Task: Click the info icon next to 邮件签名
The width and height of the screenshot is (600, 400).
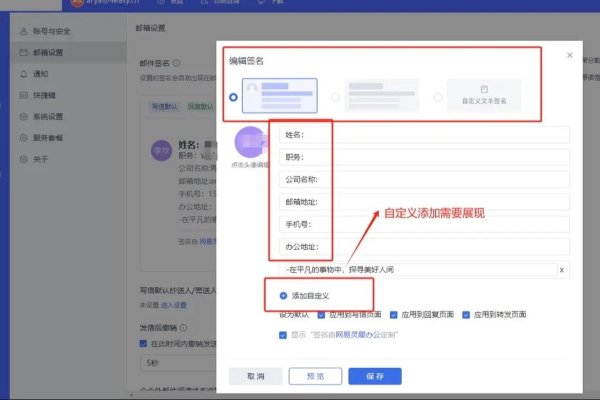Action: (x=176, y=63)
